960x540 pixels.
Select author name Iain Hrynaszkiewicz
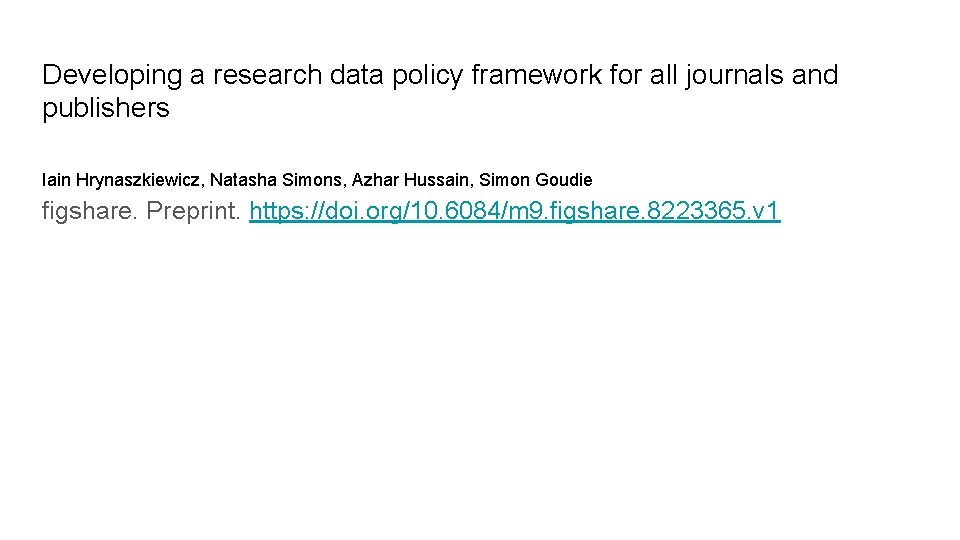(119, 180)
